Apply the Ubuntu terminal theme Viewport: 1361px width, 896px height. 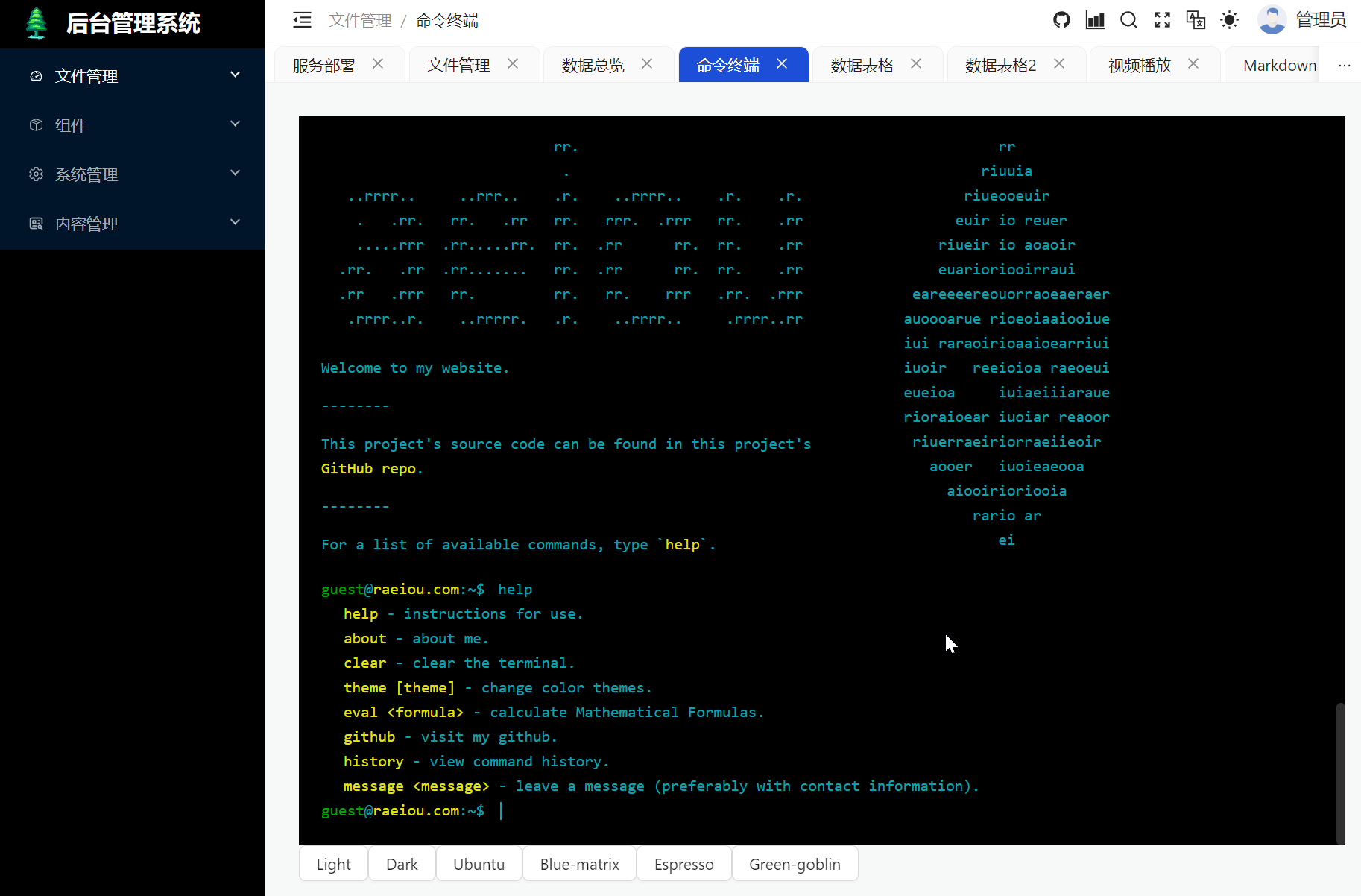tap(479, 864)
